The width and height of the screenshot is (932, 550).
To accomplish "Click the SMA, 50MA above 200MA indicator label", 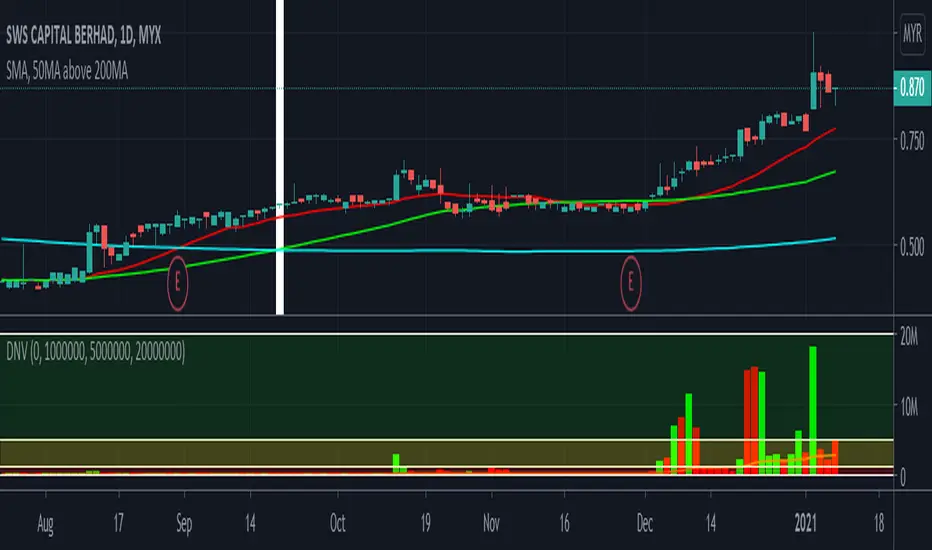I will click(x=67, y=71).
